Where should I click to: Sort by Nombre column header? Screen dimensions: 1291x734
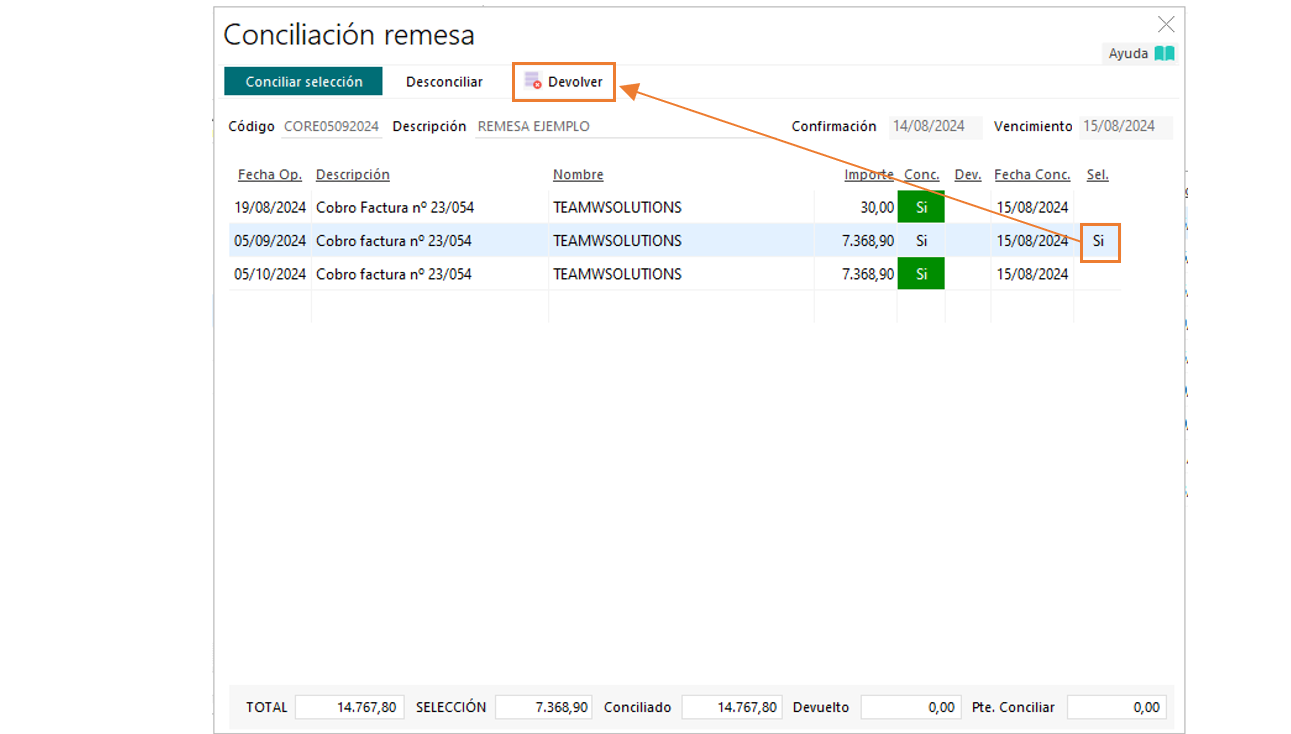click(x=578, y=175)
